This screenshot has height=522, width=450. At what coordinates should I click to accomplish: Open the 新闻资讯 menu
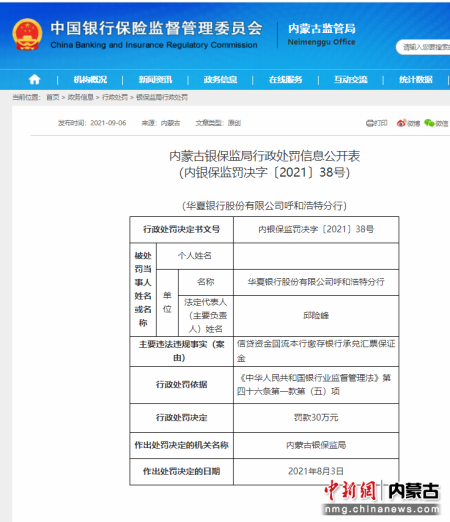[155, 79]
